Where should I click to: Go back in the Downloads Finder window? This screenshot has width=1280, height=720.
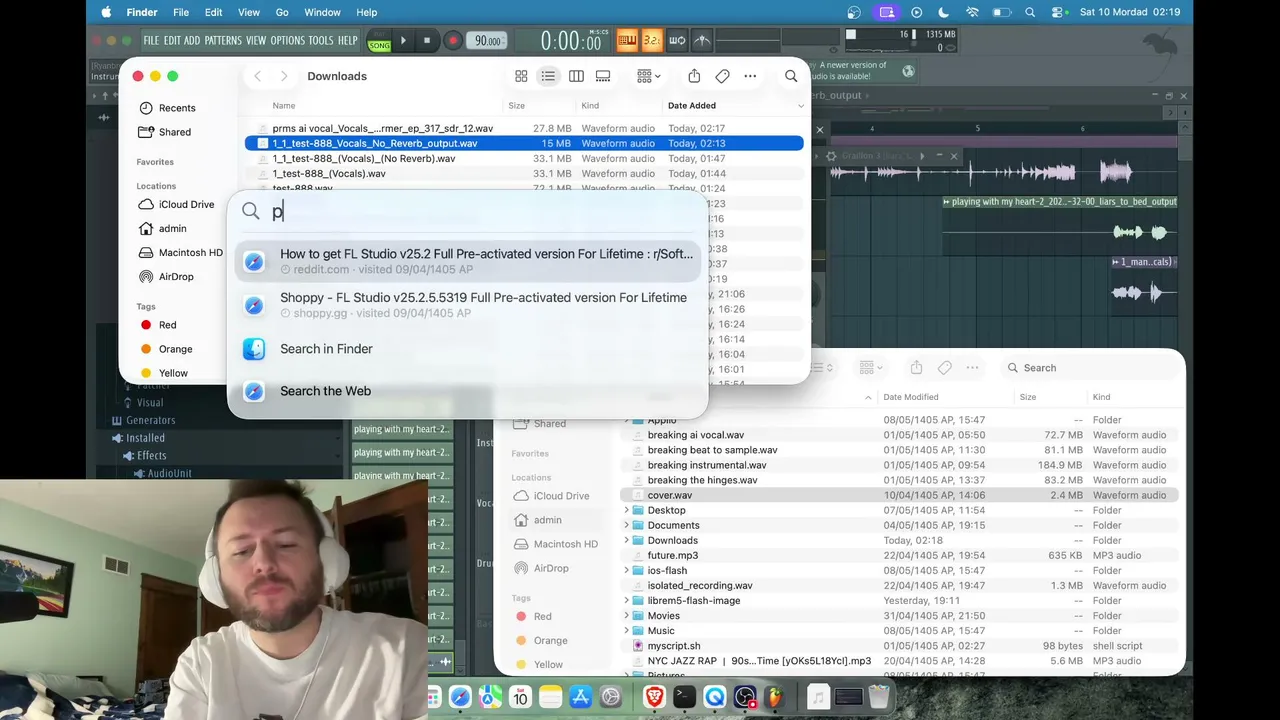click(x=257, y=76)
